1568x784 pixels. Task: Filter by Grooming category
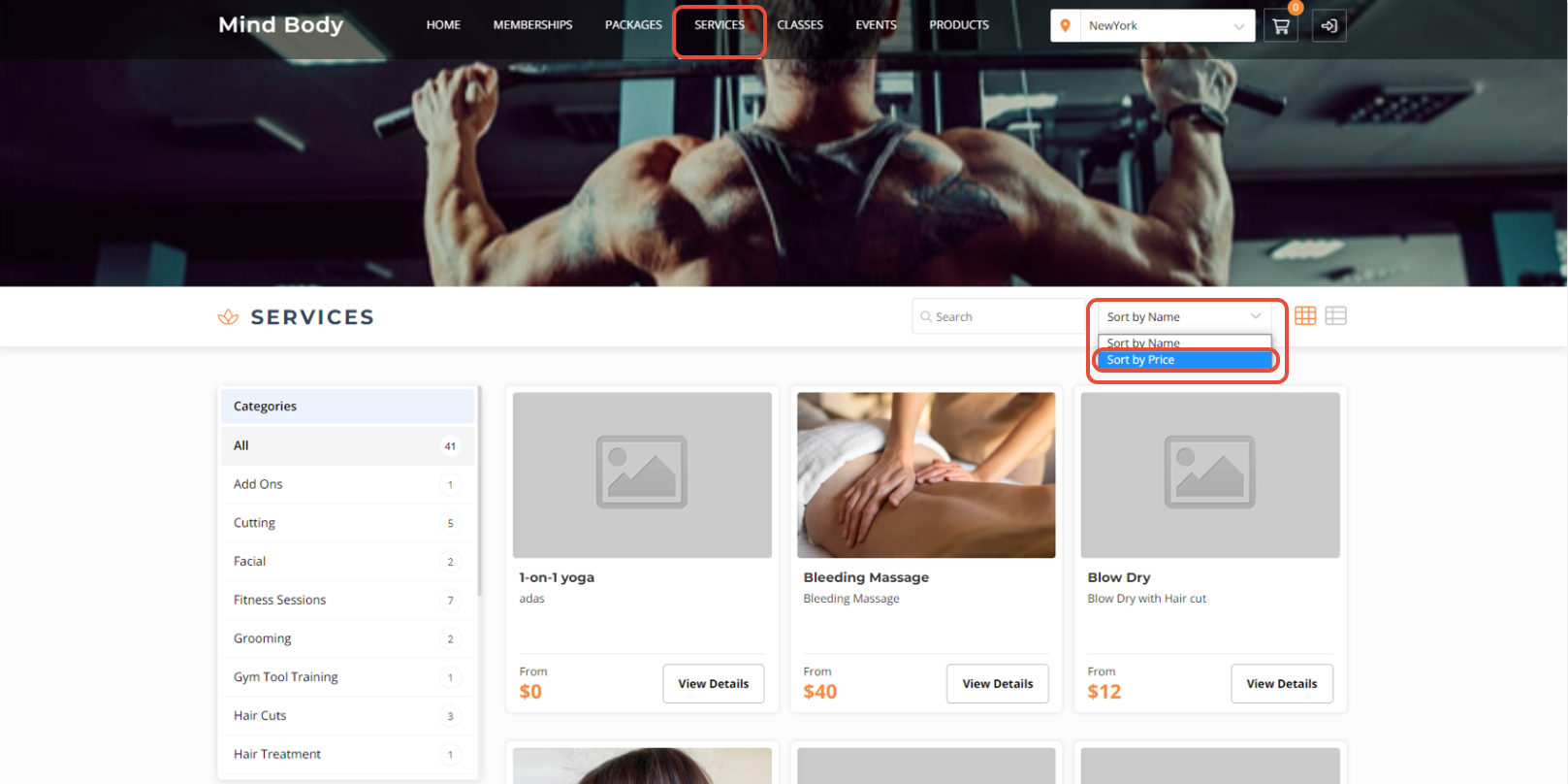(347, 638)
